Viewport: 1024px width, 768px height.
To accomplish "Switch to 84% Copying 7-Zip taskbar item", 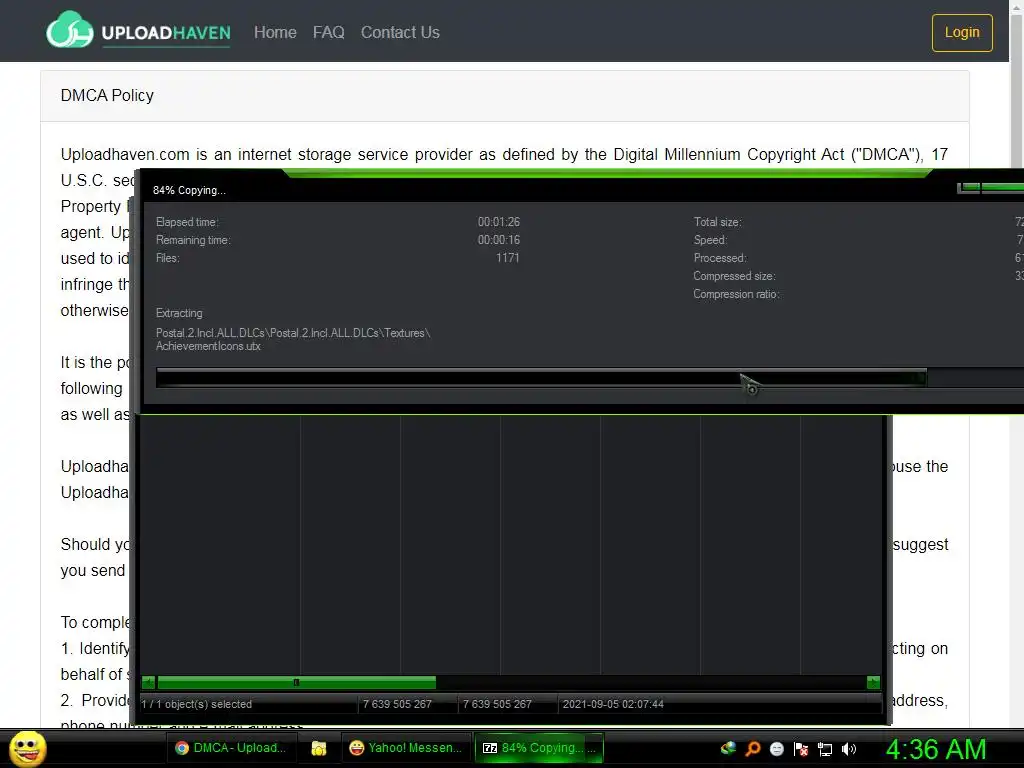I will (x=539, y=748).
